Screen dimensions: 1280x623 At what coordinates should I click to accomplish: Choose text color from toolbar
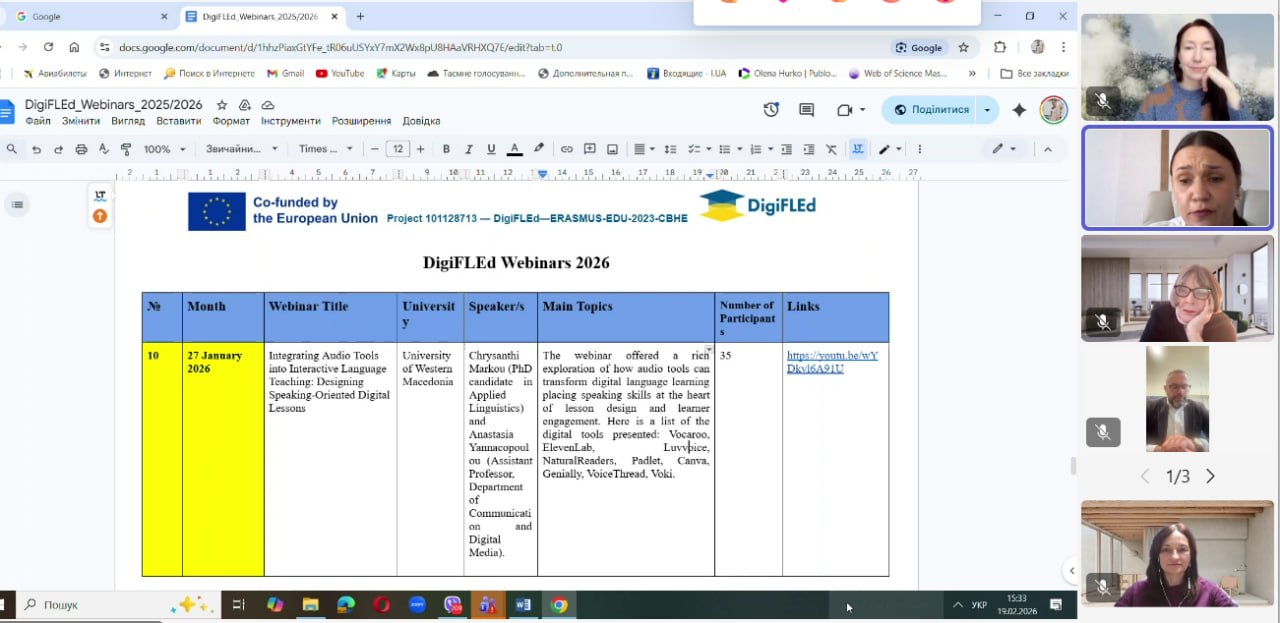pyautogui.click(x=514, y=149)
